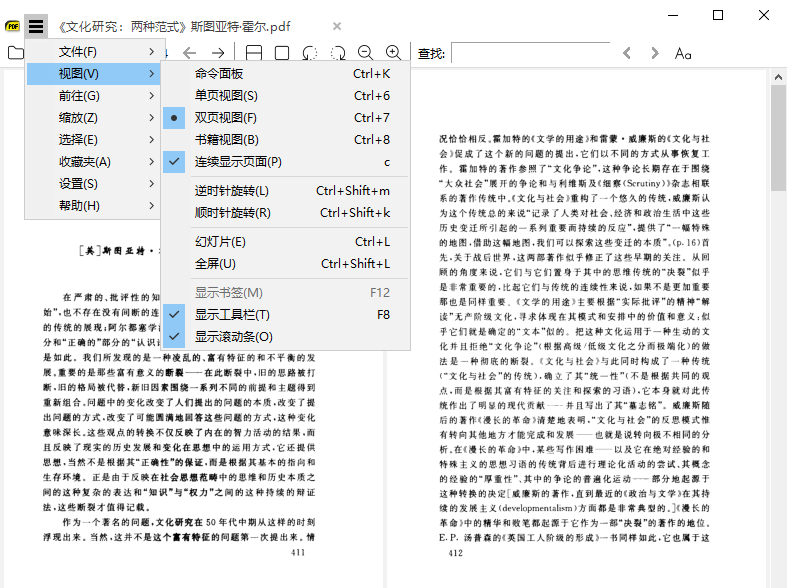The image size is (787, 588).
Task: Select the PDF file tab title
Action: (x=174, y=27)
